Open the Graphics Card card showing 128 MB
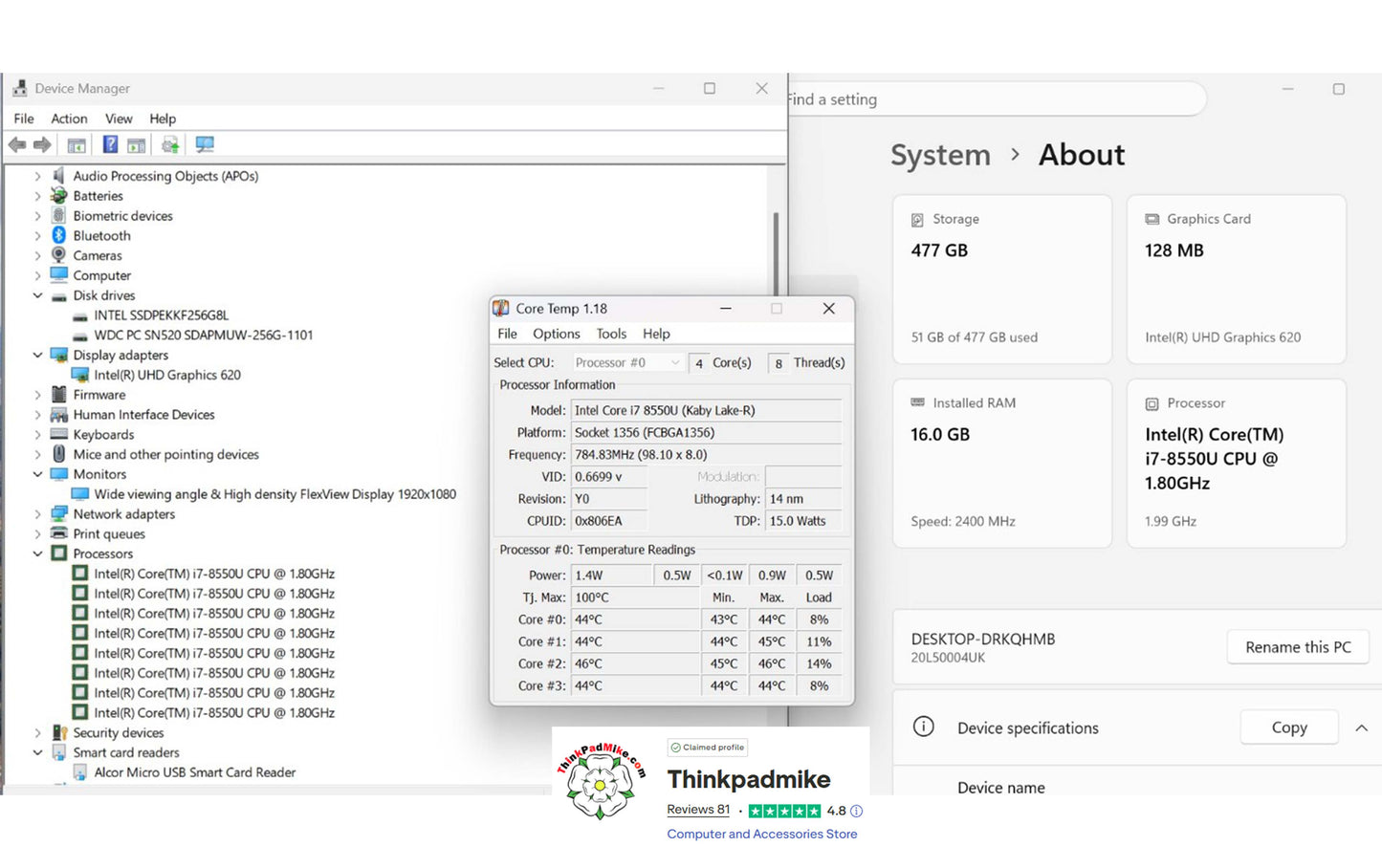 click(x=1237, y=279)
